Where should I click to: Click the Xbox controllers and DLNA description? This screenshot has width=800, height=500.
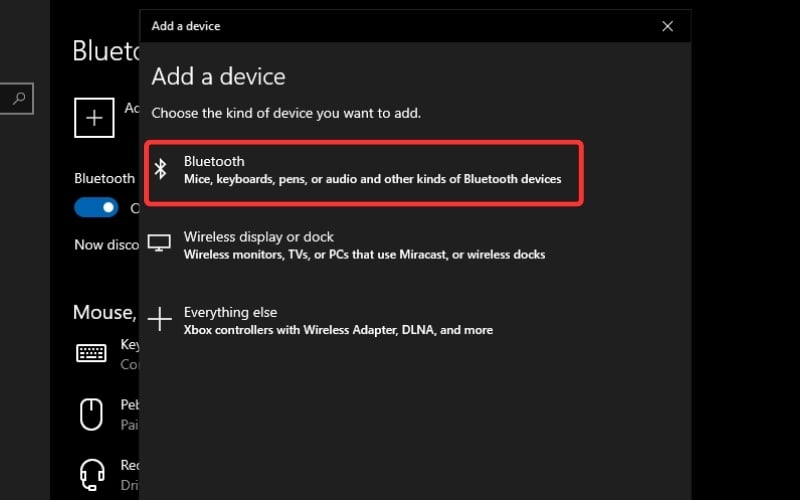pyautogui.click(x=338, y=330)
